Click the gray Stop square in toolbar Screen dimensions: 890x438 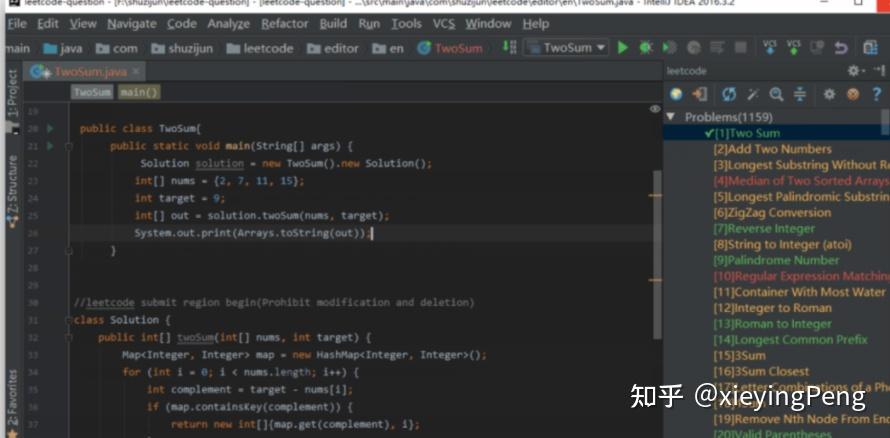point(740,48)
